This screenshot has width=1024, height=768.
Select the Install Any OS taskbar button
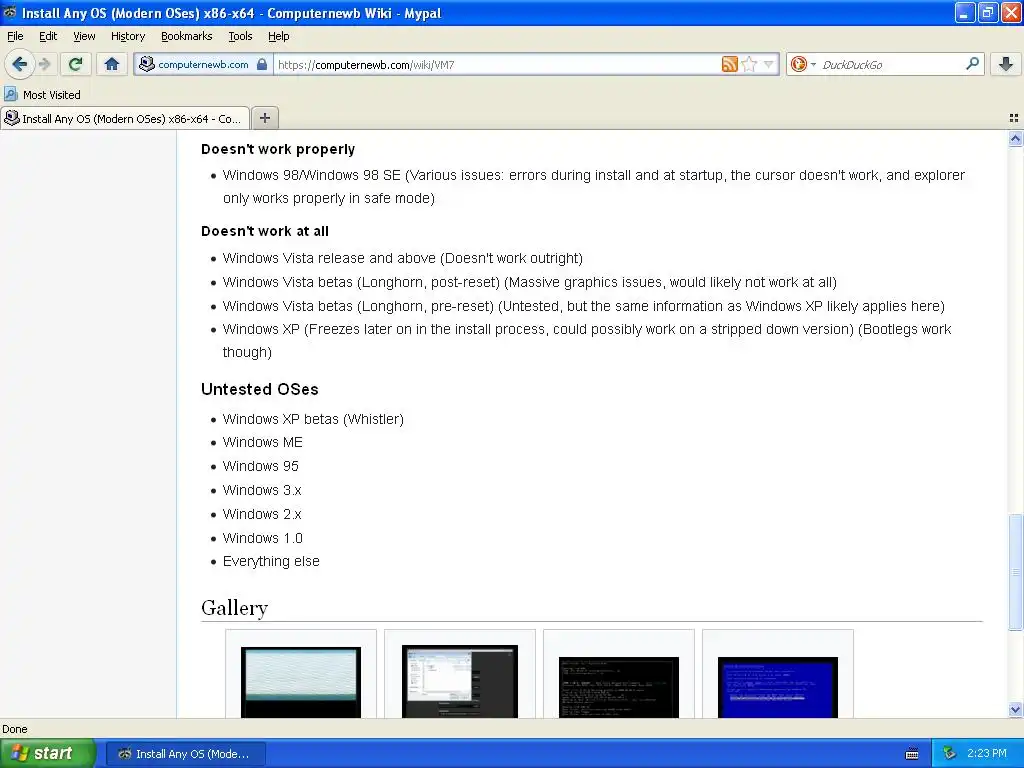click(x=185, y=754)
